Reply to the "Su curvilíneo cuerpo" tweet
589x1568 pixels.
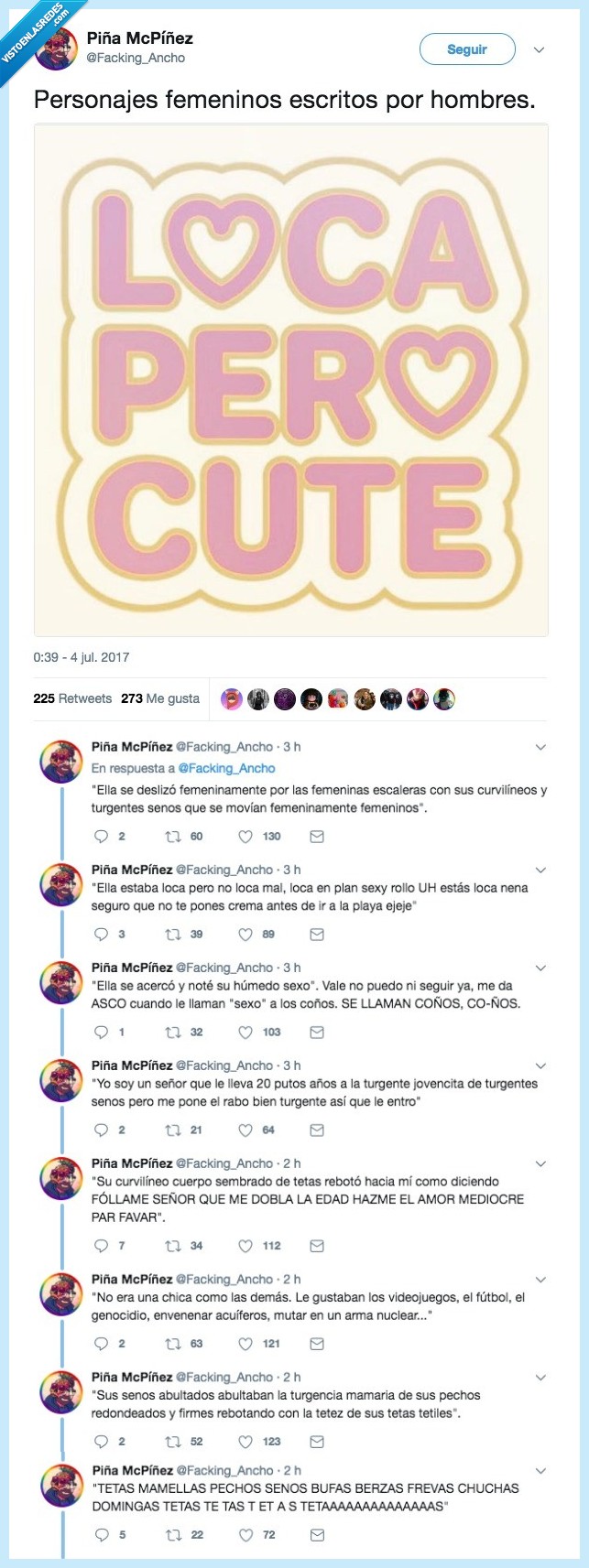coord(103,1246)
